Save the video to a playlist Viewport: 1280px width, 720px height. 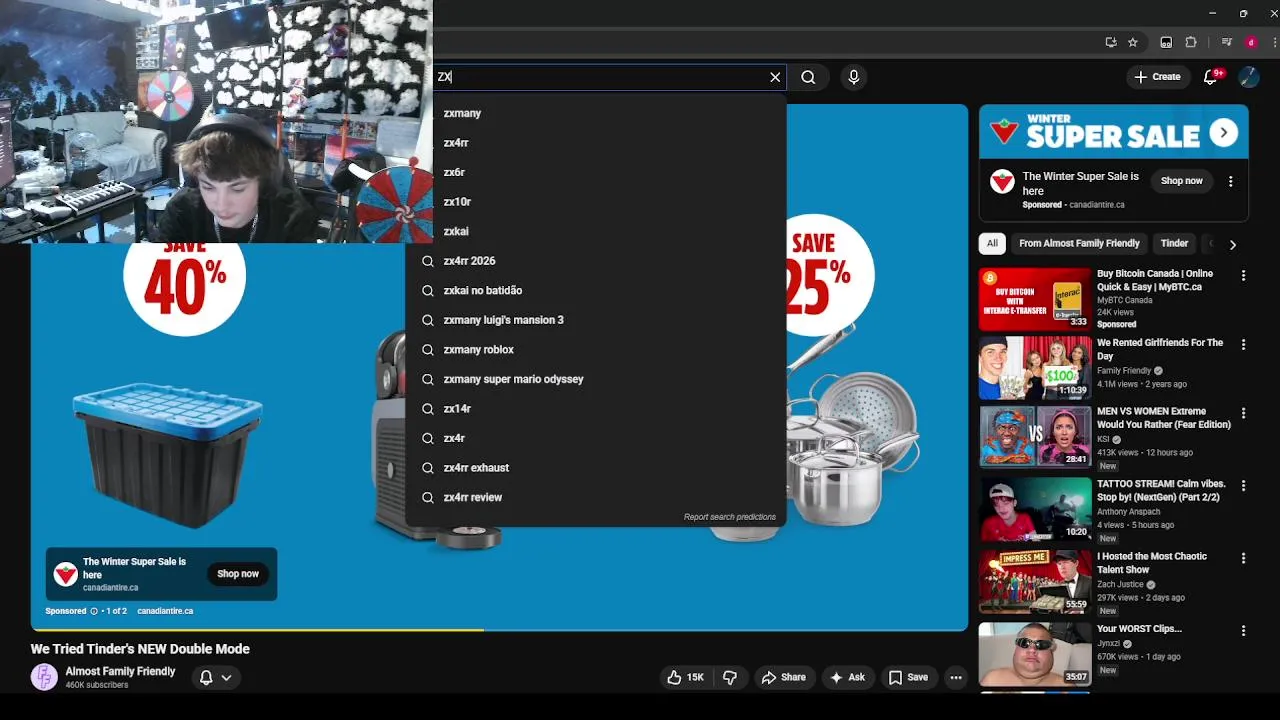click(x=908, y=677)
